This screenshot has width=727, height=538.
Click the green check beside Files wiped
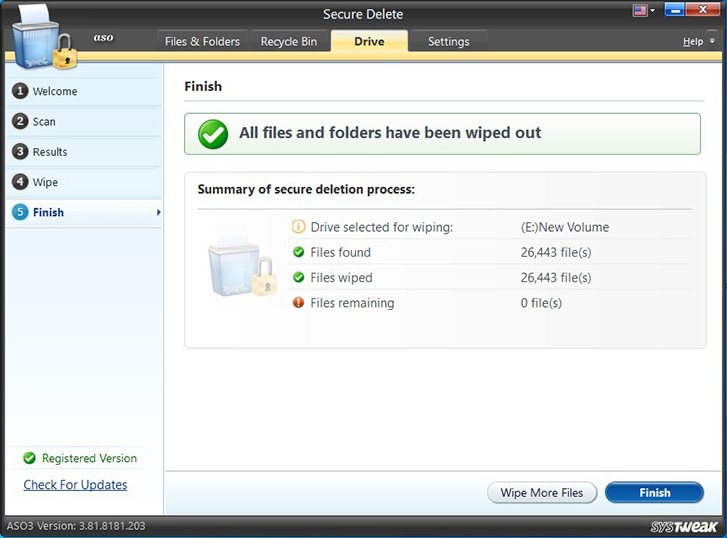298,278
